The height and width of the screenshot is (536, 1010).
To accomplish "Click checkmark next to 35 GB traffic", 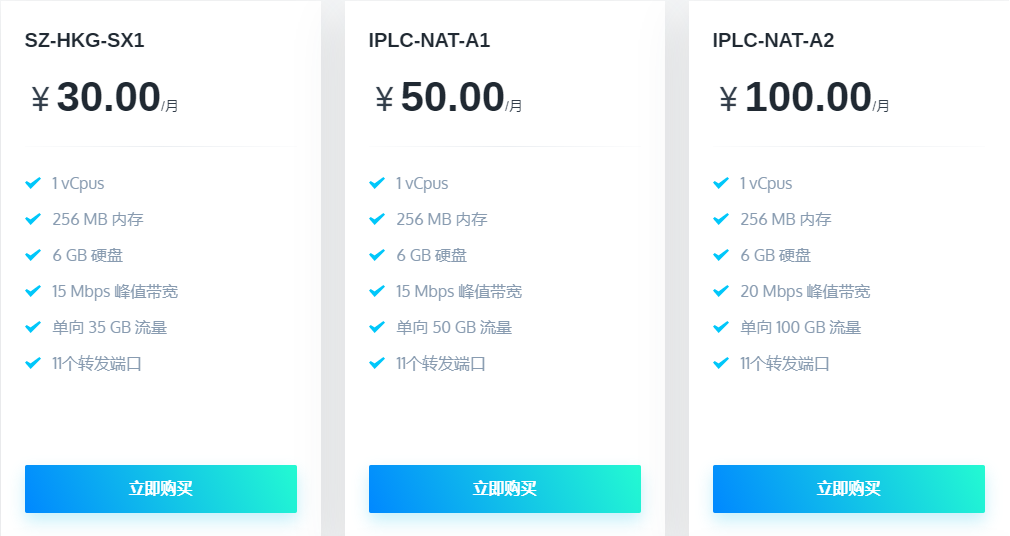I will click(33, 327).
